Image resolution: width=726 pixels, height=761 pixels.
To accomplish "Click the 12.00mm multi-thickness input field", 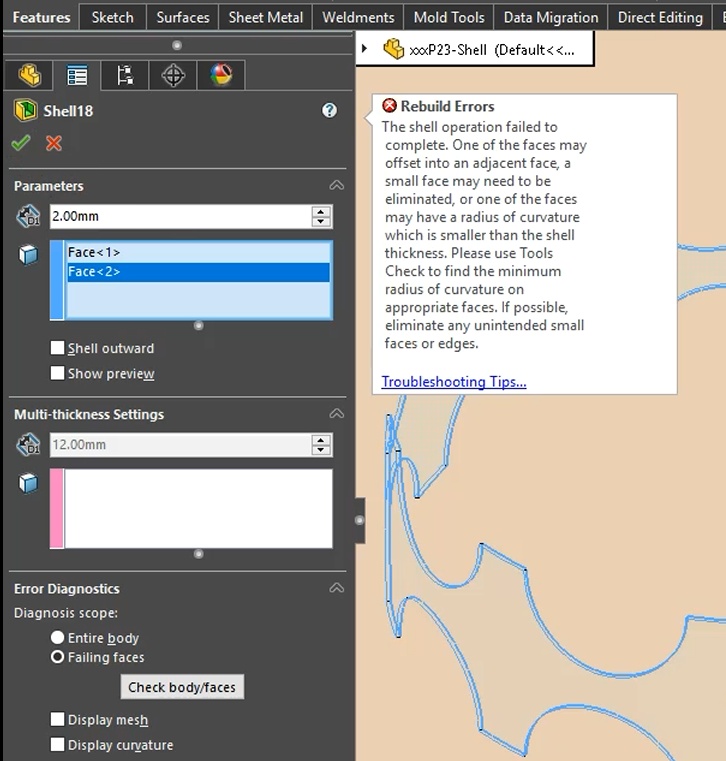I will tap(181, 445).
